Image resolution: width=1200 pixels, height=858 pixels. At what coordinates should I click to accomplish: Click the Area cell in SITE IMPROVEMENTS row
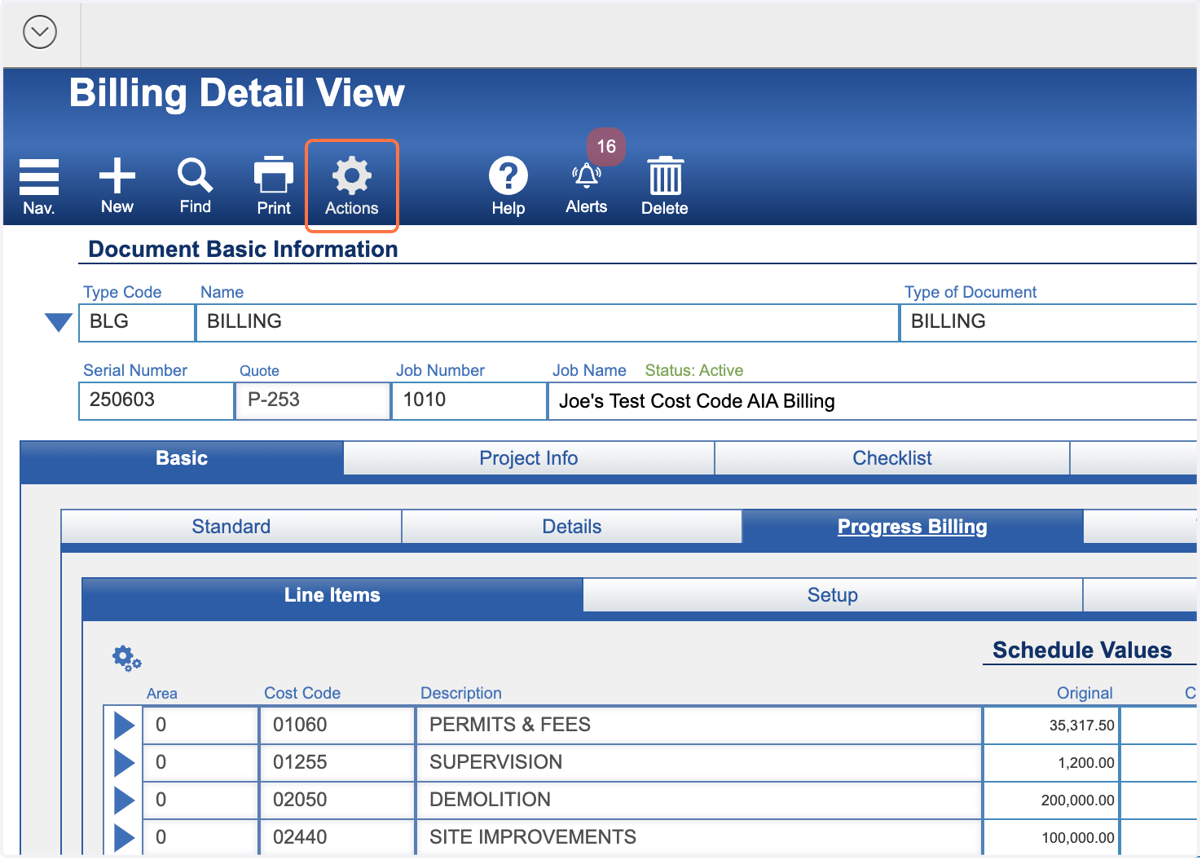click(200, 838)
